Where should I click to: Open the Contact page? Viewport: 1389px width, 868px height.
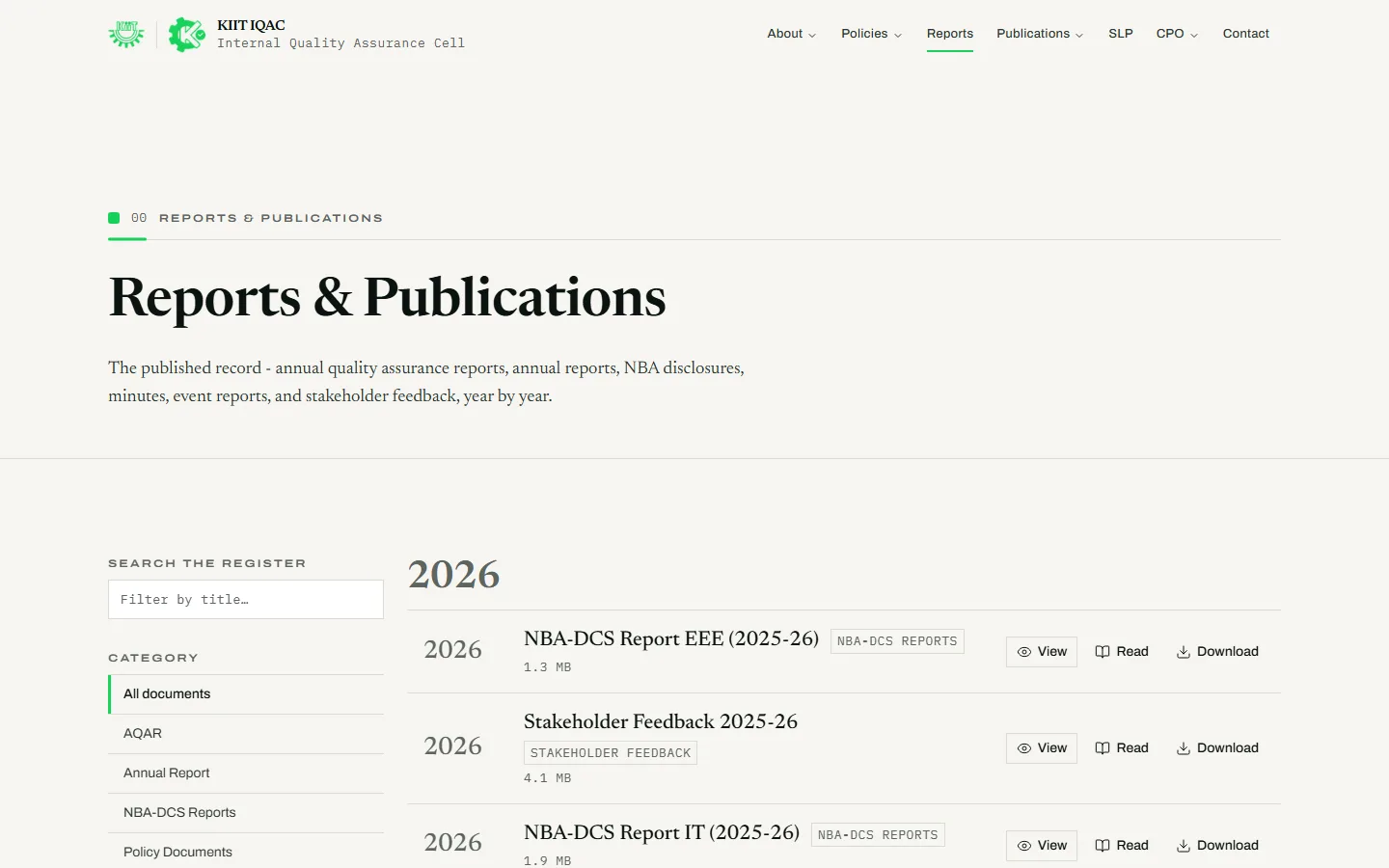pyautogui.click(x=1246, y=34)
